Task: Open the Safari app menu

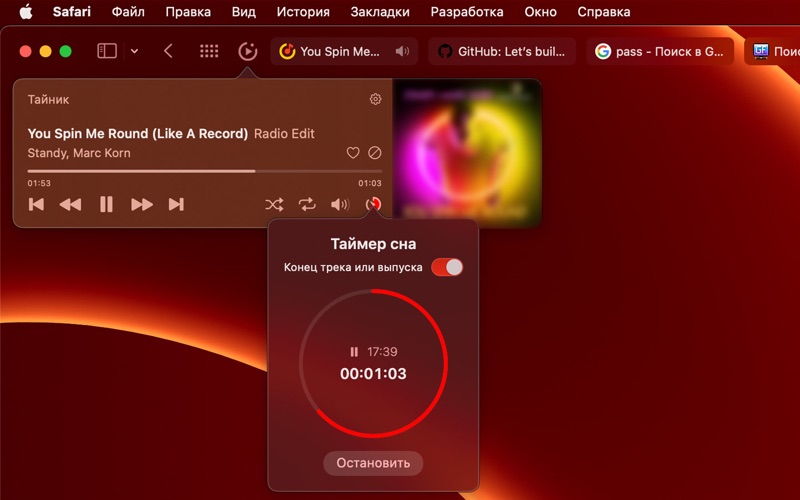Action: [x=71, y=11]
